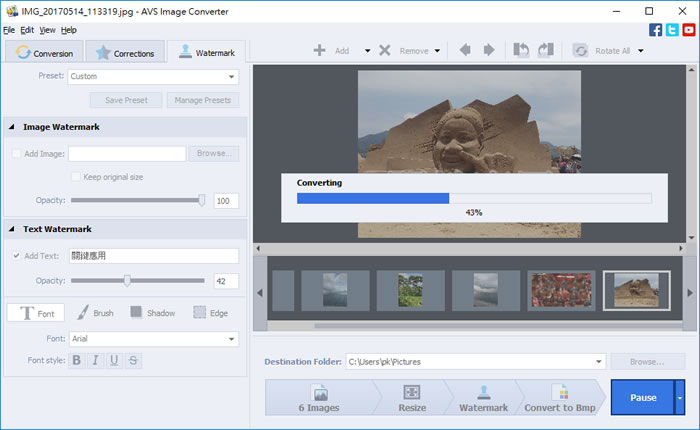Toggle Underline font style
The image size is (700, 430).
[x=114, y=360]
